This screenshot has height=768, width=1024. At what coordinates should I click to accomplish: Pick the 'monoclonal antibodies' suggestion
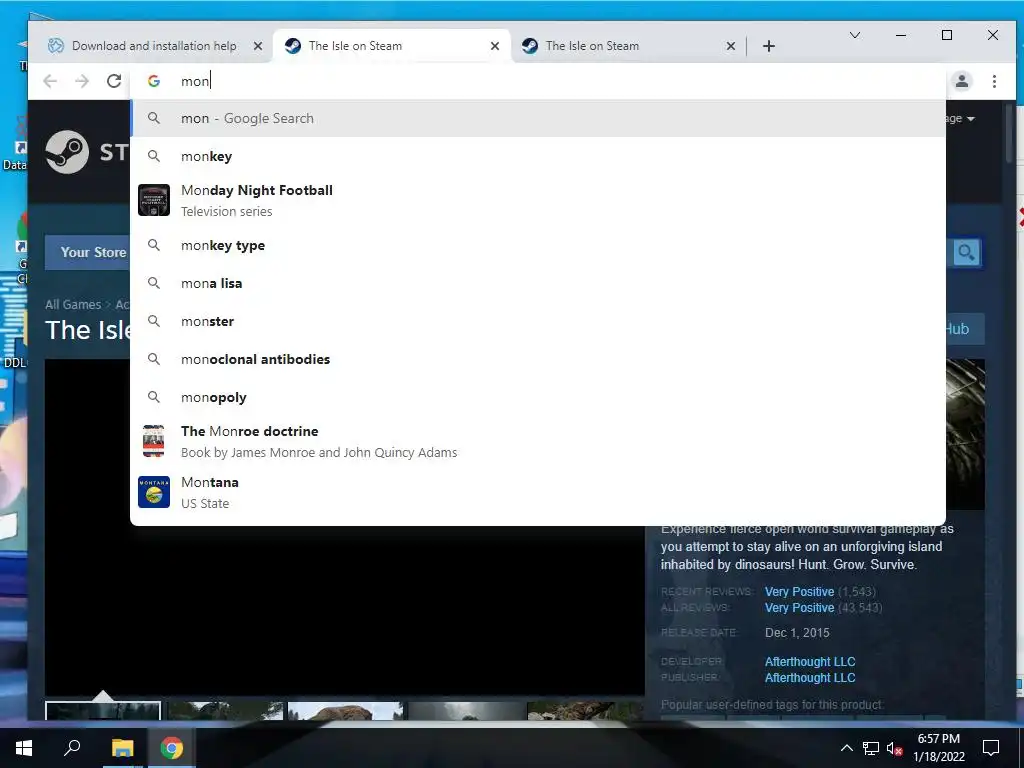[x=538, y=359]
